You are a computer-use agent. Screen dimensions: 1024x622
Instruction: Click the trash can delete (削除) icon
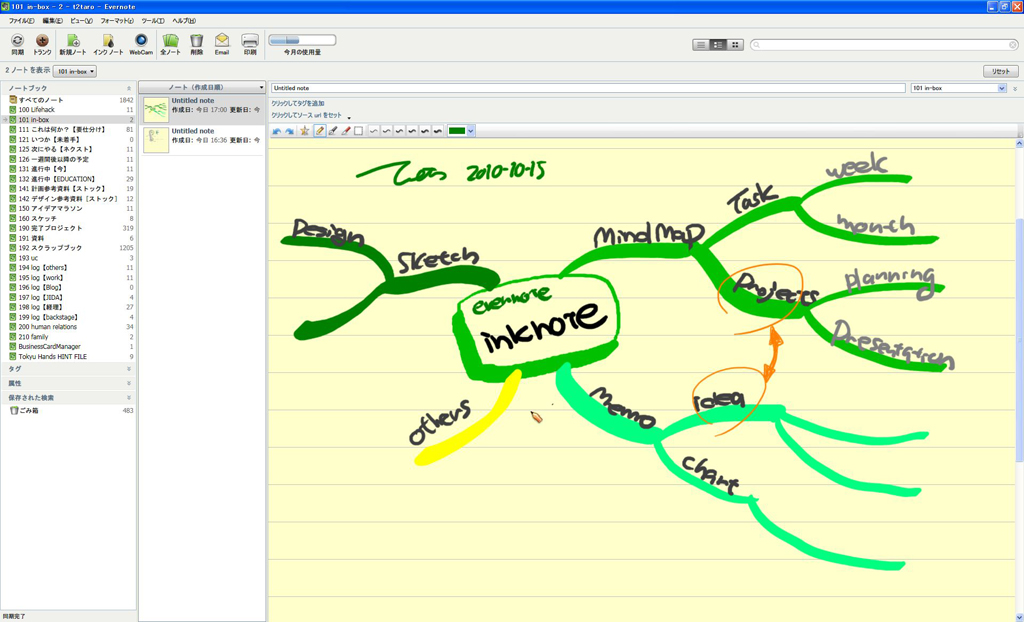(x=196, y=42)
